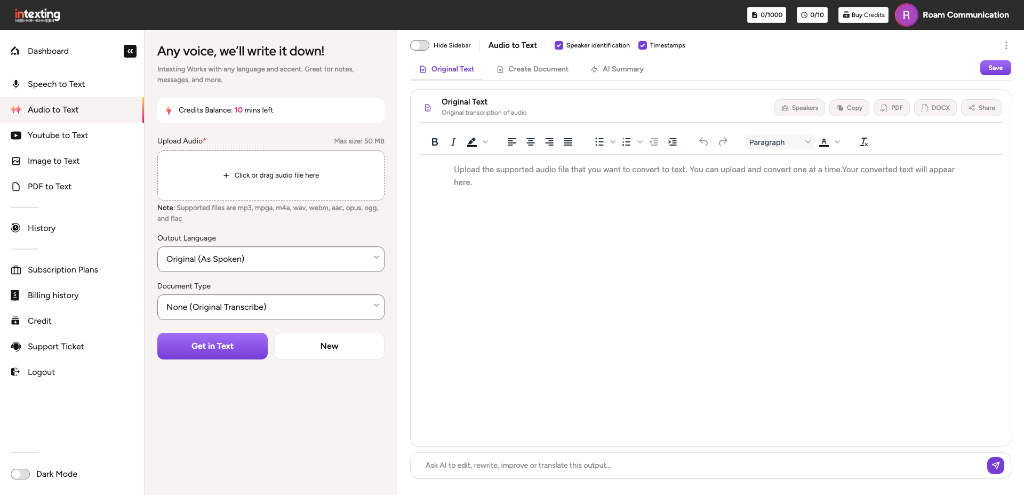Uncheck Speaker Identification checkbox
This screenshot has height=495, width=1024.
click(x=559, y=46)
